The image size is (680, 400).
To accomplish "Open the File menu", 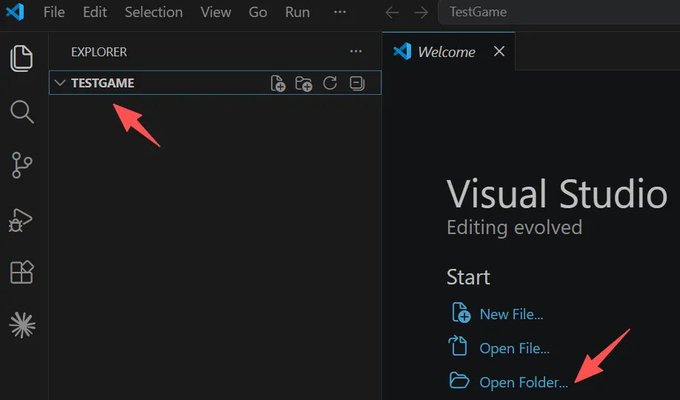I will click(x=54, y=12).
